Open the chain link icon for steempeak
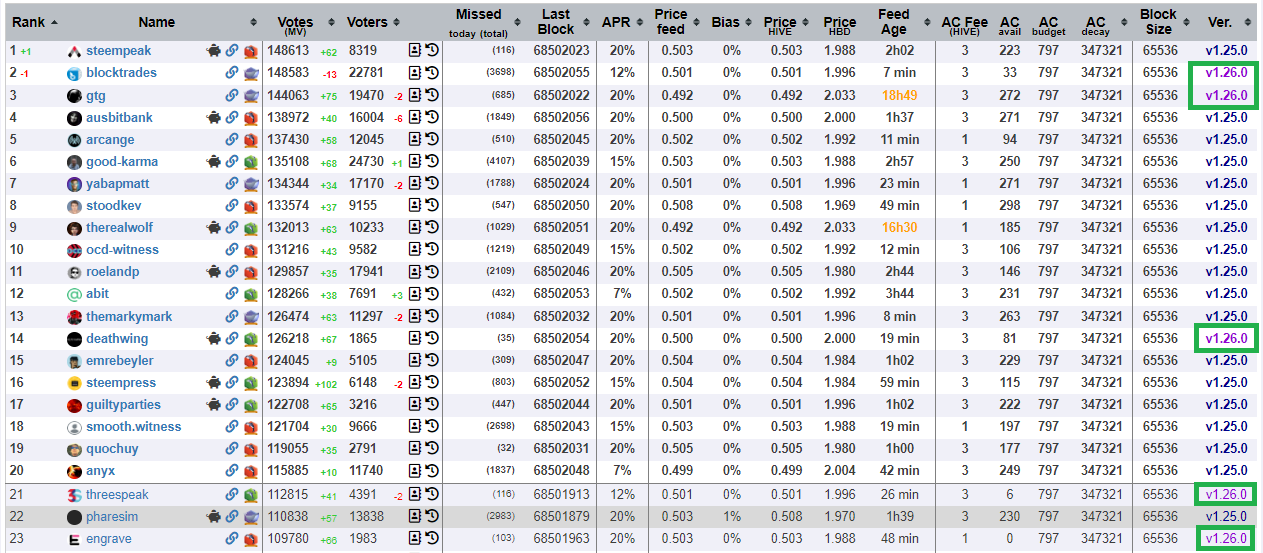 point(232,51)
